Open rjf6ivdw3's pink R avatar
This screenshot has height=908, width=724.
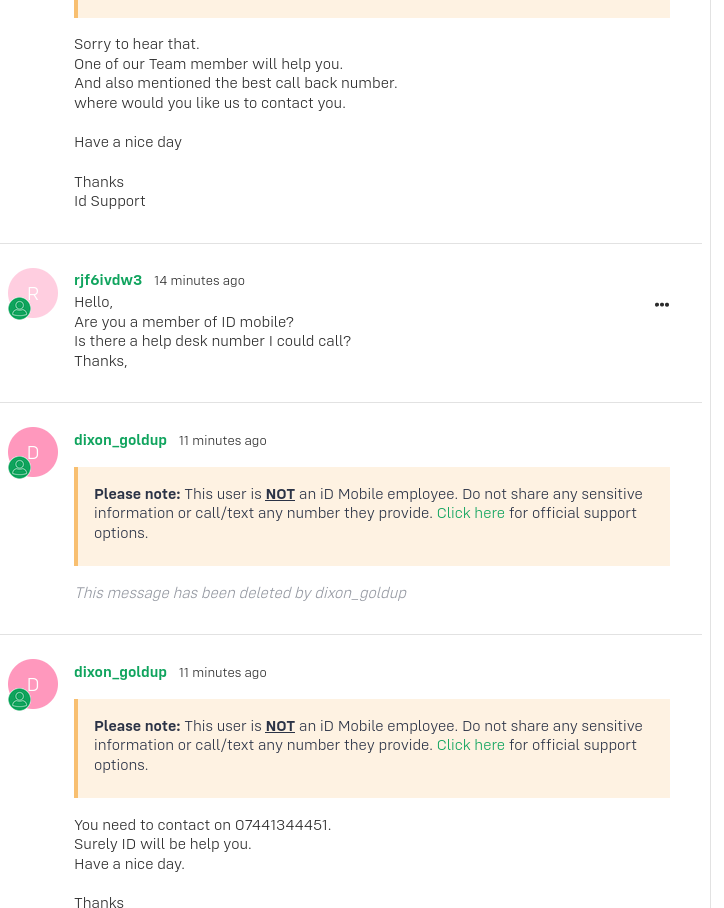coord(33,293)
